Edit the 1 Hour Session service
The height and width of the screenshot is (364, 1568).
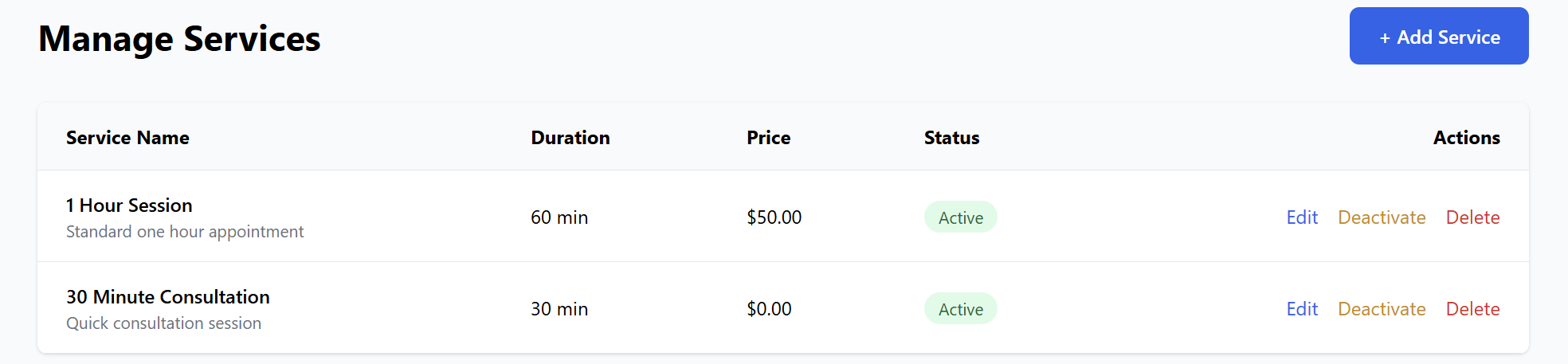[1302, 217]
